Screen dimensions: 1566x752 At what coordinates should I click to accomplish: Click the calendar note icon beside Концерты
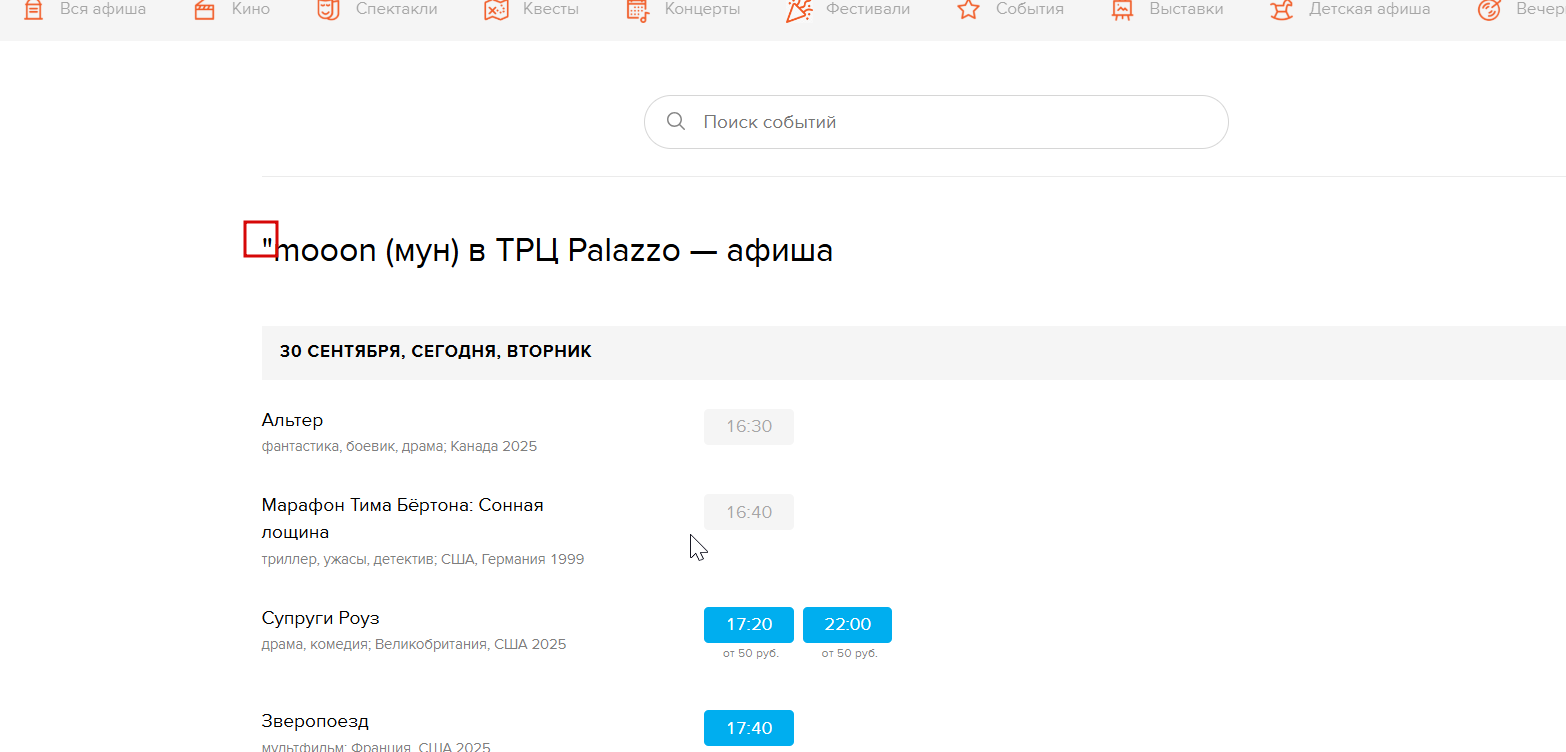point(638,10)
